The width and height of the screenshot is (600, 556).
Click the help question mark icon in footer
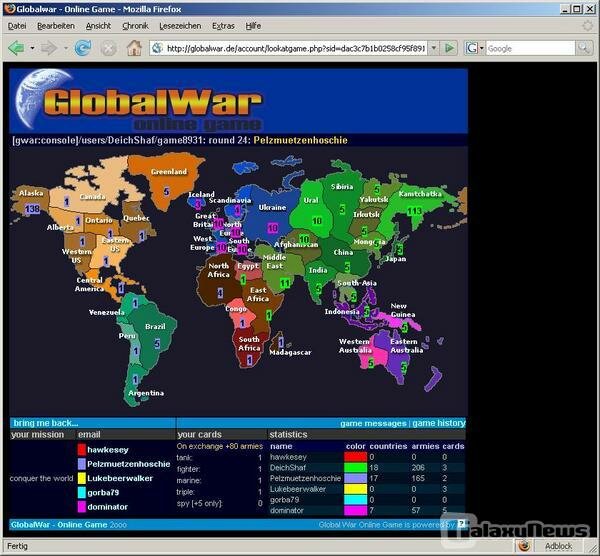(x=462, y=524)
